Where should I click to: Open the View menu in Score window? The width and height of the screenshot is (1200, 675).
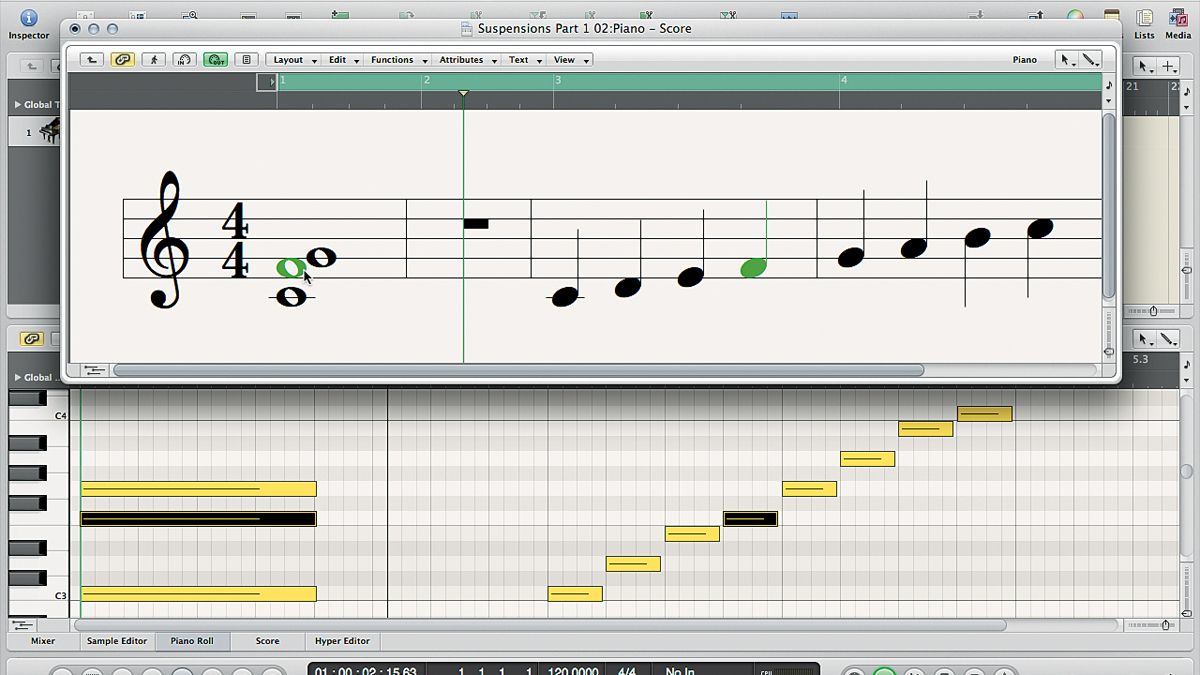[570, 60]
